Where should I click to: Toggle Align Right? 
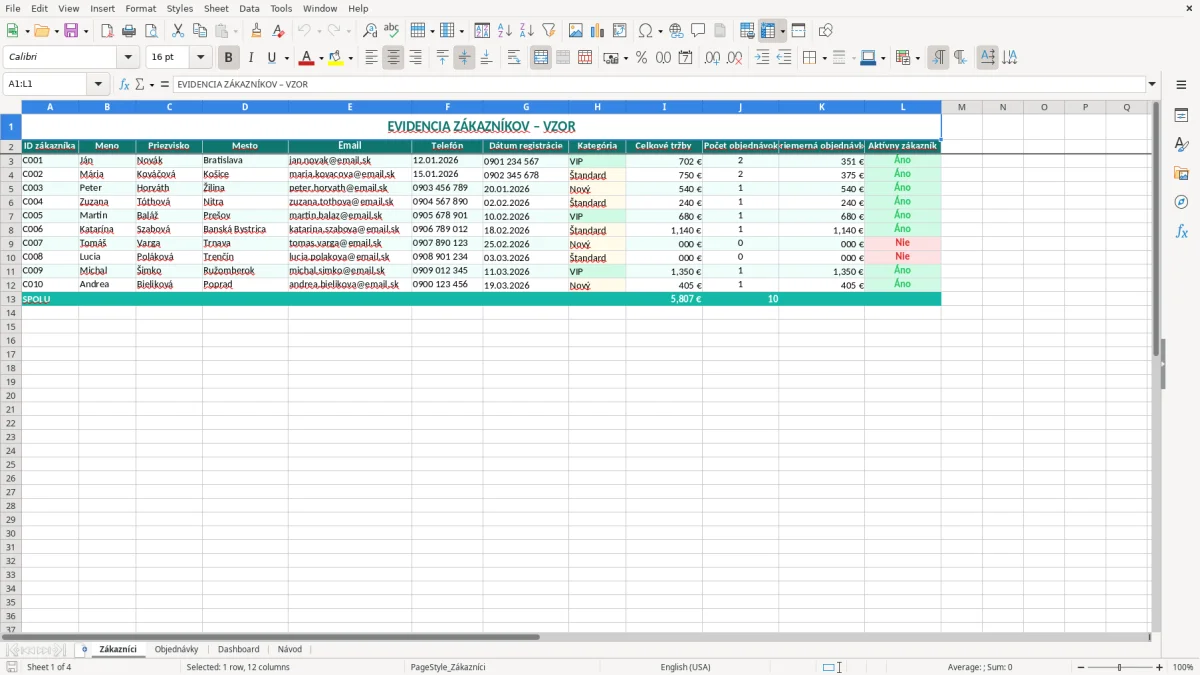click(x=415, y=58)
